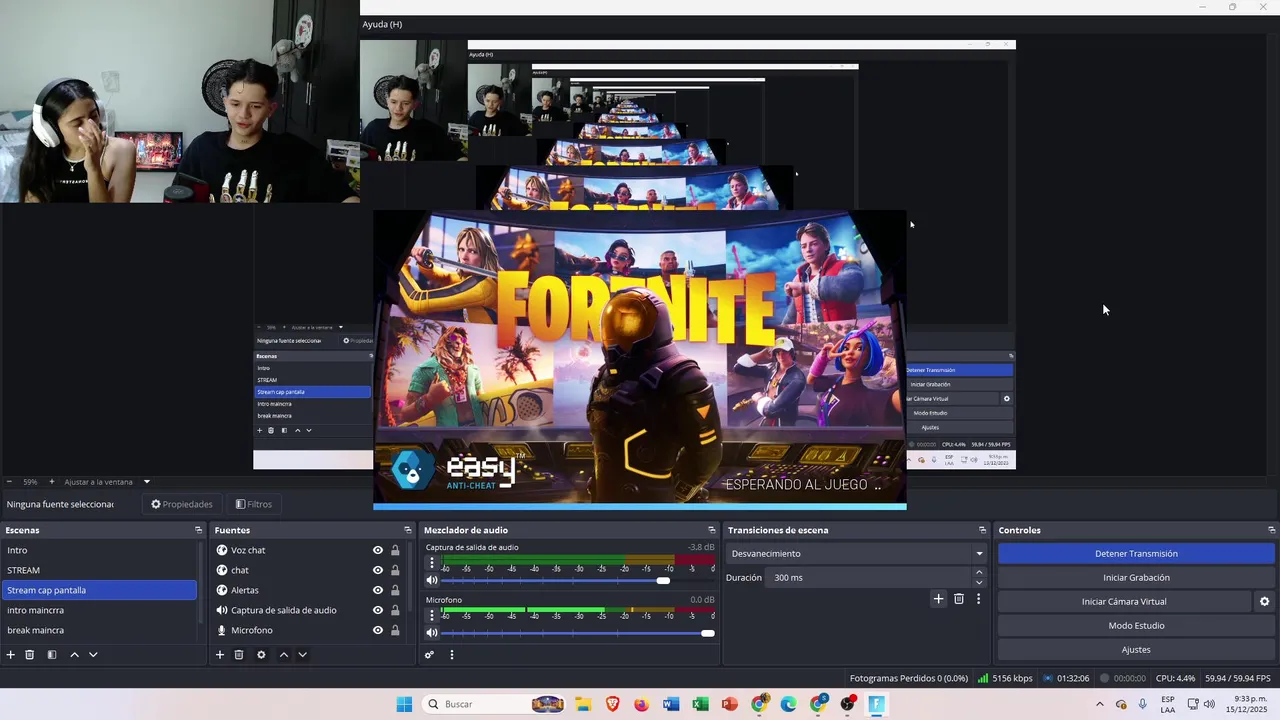Switch to STREAM scene
The width and height of the screenshot is (1280, 720).
[99, 570]
